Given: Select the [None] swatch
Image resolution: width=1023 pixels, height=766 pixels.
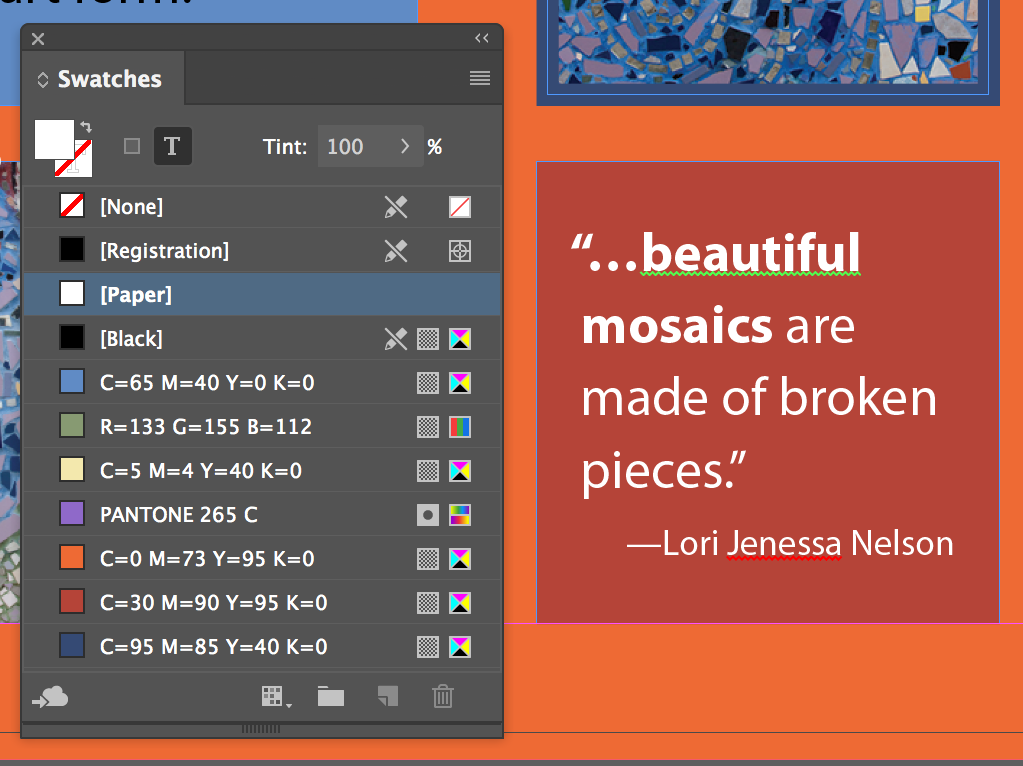Looking at the screenshot, I should click(x=261, y=207).
